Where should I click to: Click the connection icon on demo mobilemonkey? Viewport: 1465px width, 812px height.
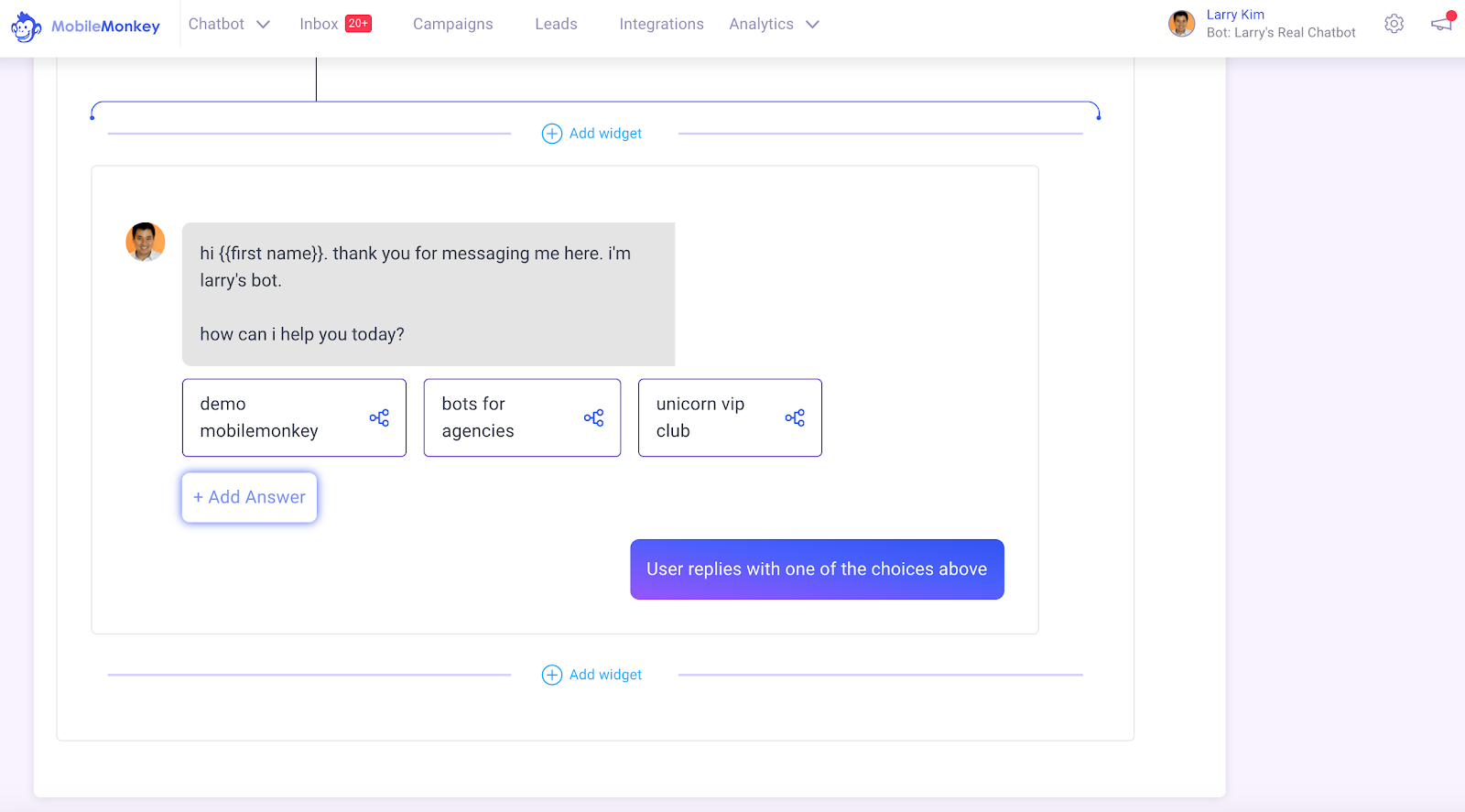click(x=379, y=417)
